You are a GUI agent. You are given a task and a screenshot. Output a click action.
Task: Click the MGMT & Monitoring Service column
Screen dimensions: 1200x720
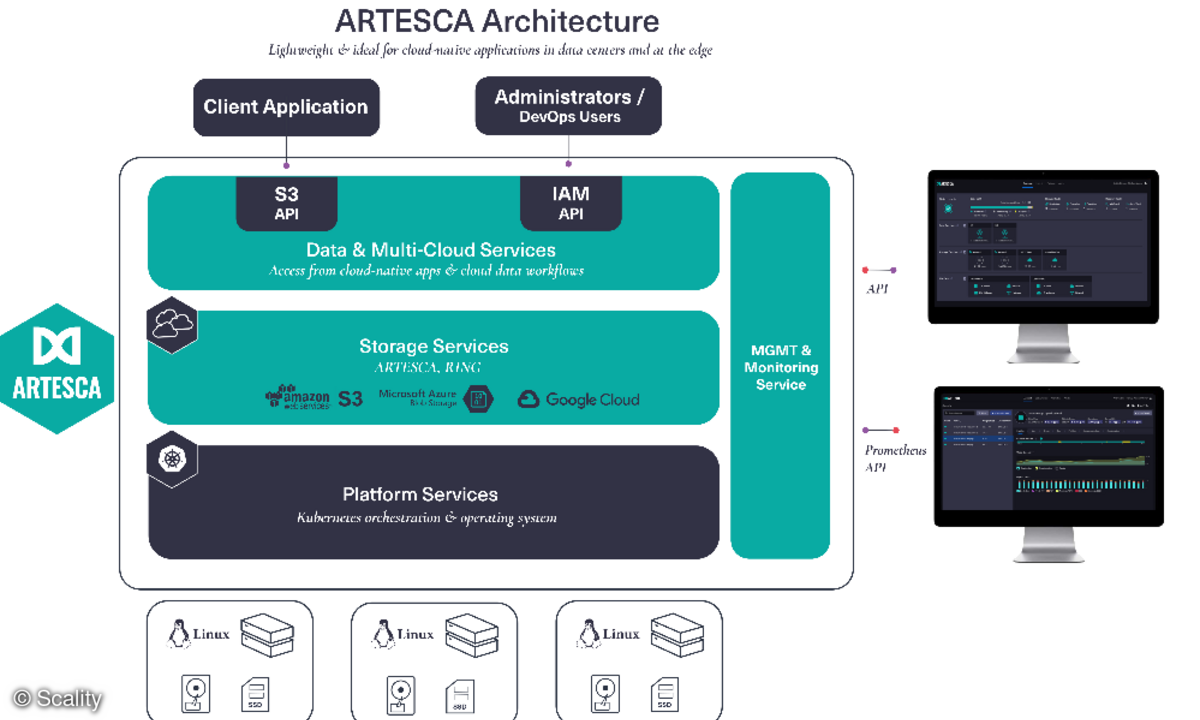pyautogui.click(x=781, y=366)
